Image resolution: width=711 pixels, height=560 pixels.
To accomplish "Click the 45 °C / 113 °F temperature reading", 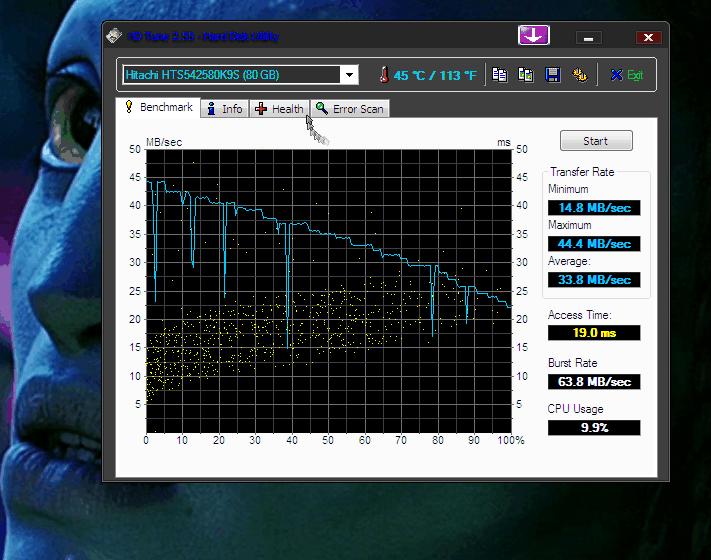I will (x=435, y=75).
